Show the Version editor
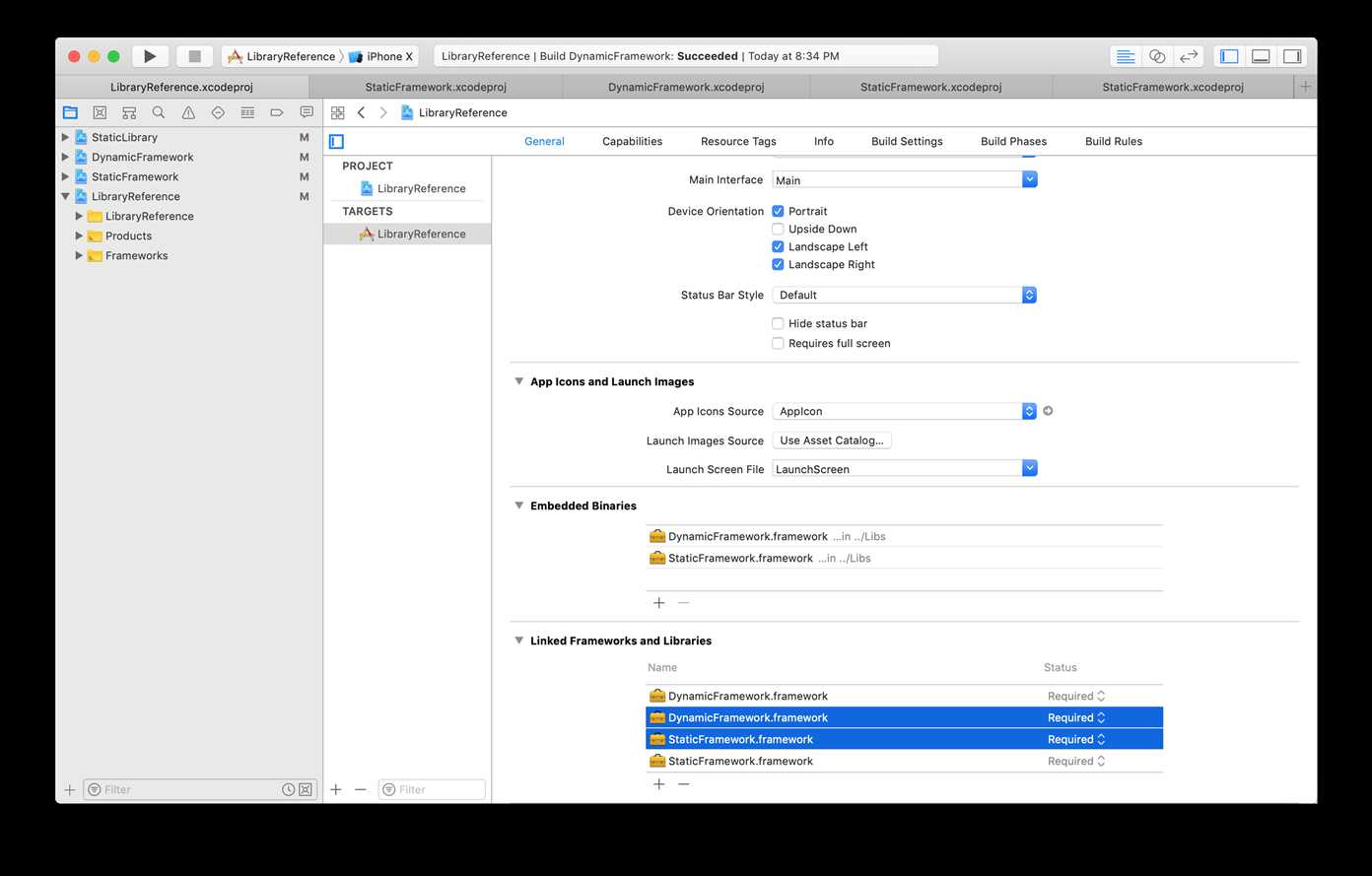Image resolution: width=1372 pixels, height=876 pixels. click(x=1189, y=56)
